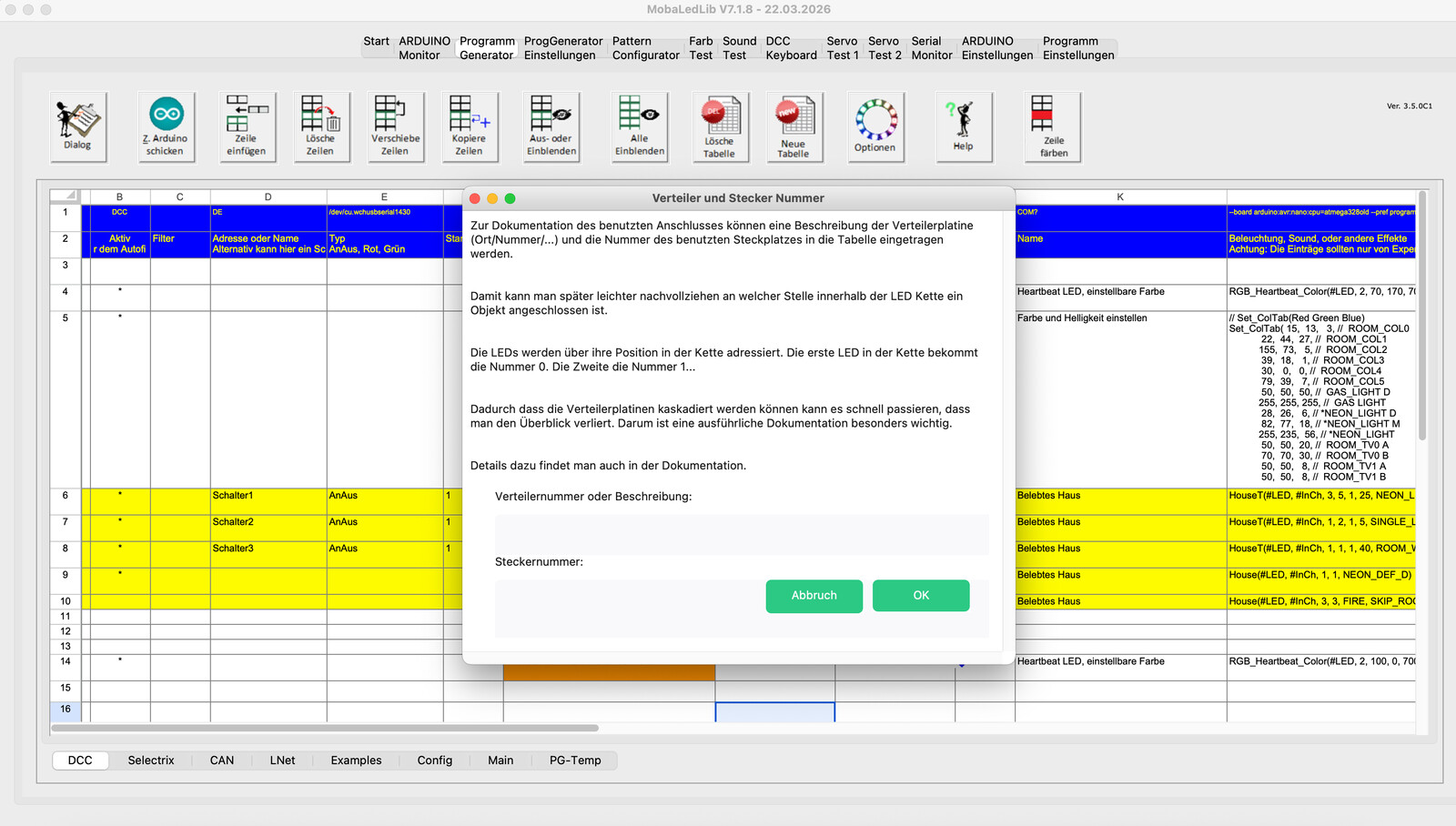Open Help from the toolbar

coord(963,126)
